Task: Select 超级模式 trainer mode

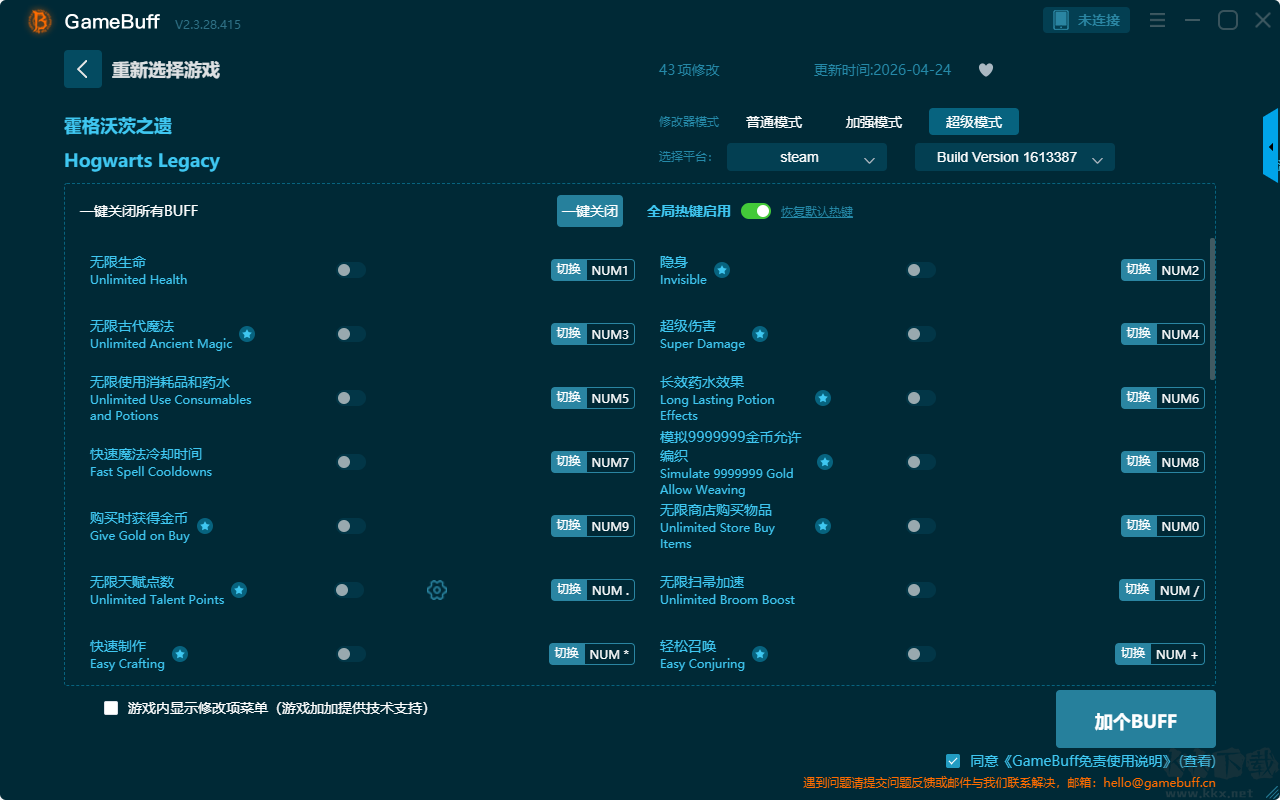Action: coord(974,122)
